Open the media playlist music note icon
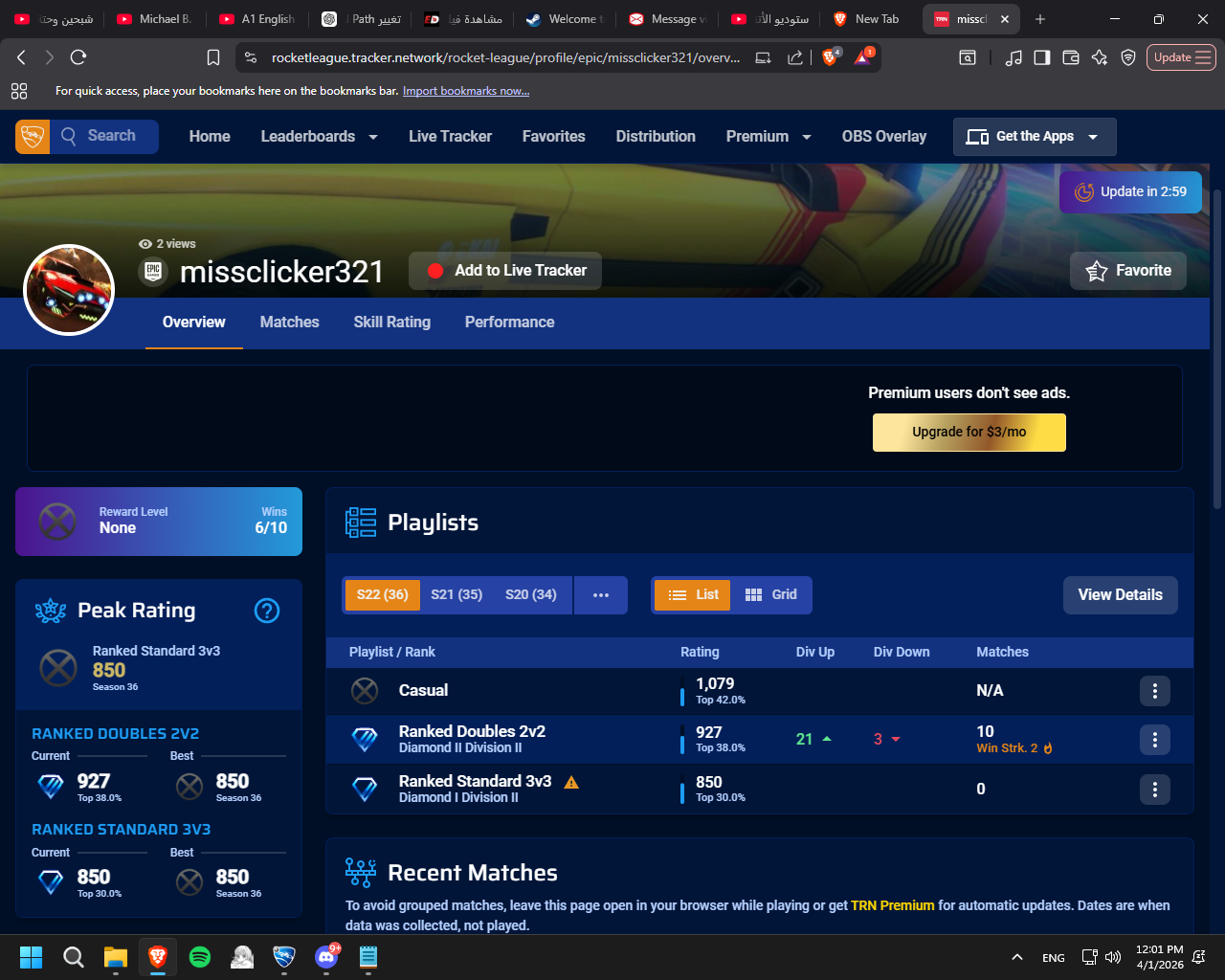Viewport: 1225px width, 980px height. (1013, 57)
